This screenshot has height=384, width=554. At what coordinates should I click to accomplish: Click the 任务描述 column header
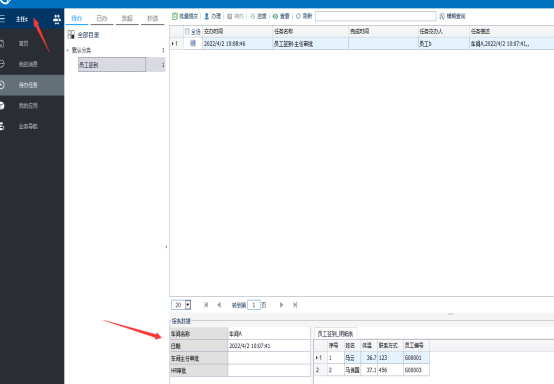point(512,31)
